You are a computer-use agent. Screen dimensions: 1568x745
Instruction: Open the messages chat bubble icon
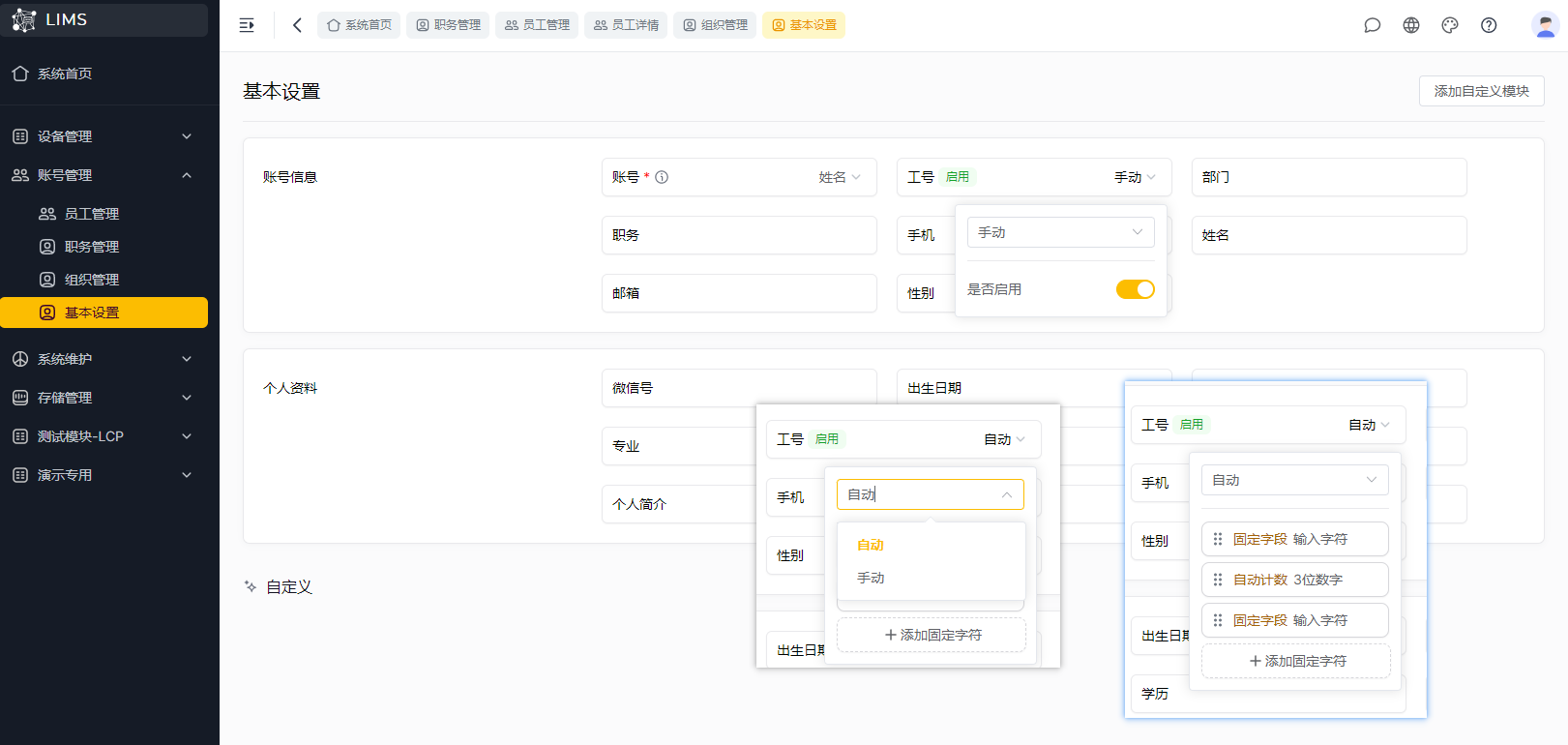tap(1372, 25)
